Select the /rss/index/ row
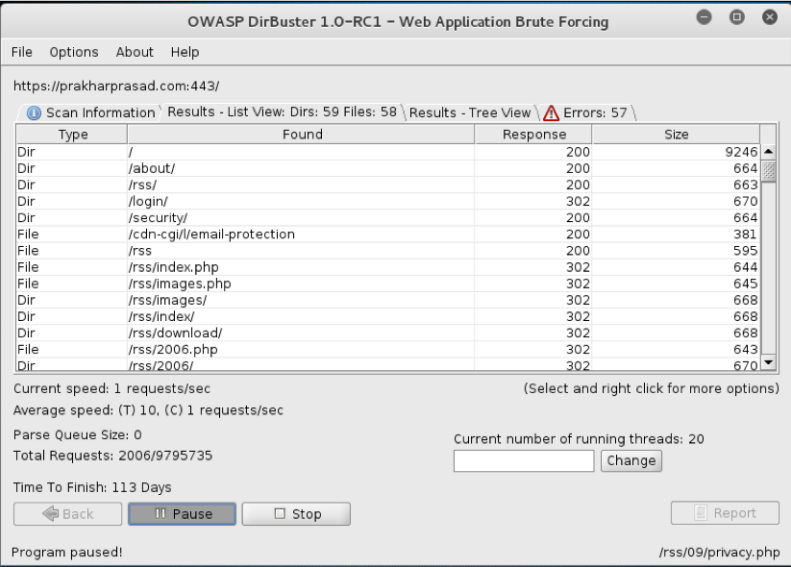Viewport: 791px width, 567px height. 387,316
